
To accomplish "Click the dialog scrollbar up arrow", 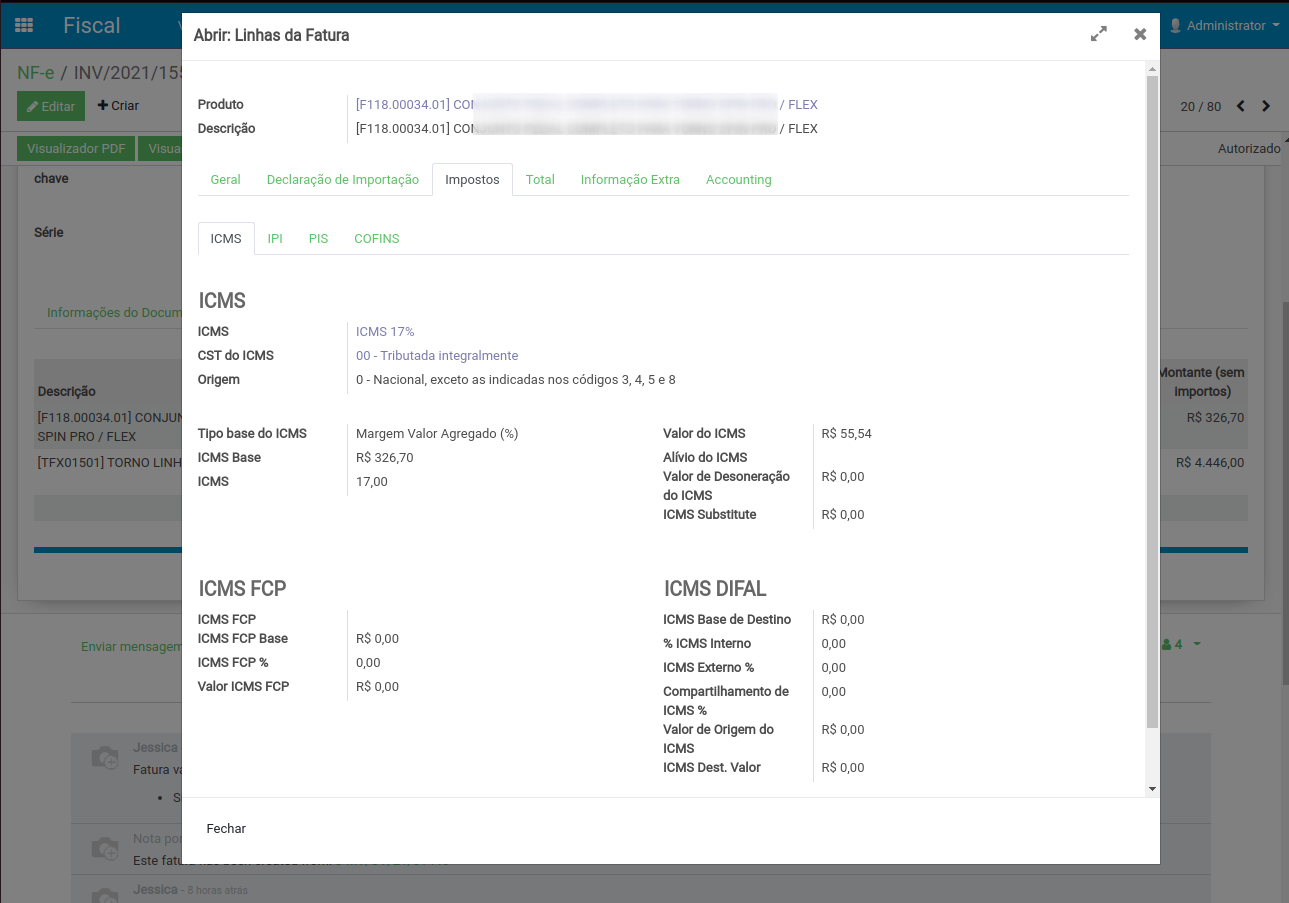I will [1152, 69].
